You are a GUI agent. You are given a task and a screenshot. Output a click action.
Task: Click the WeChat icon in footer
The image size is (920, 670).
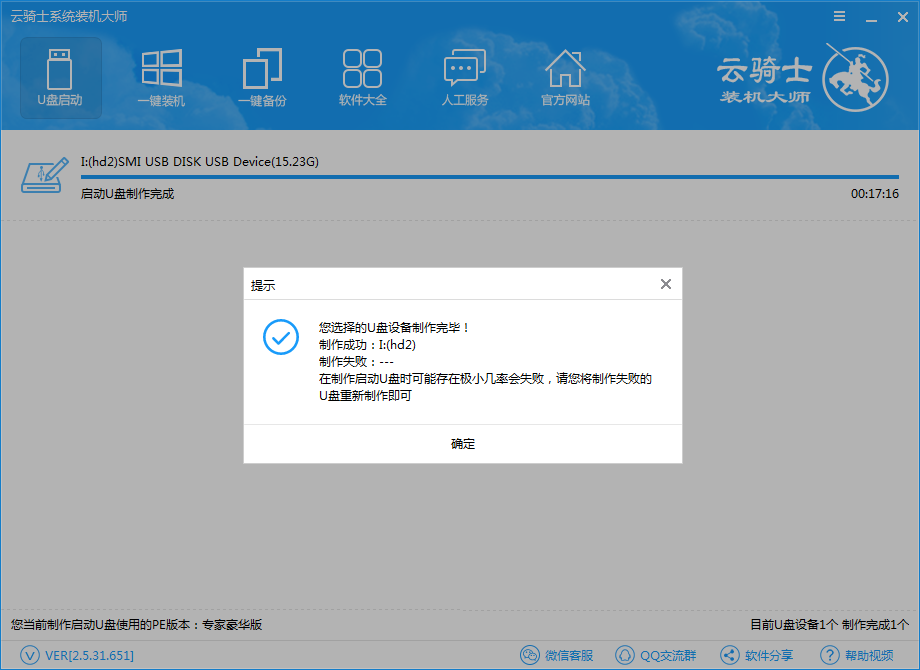pos(530,655)
